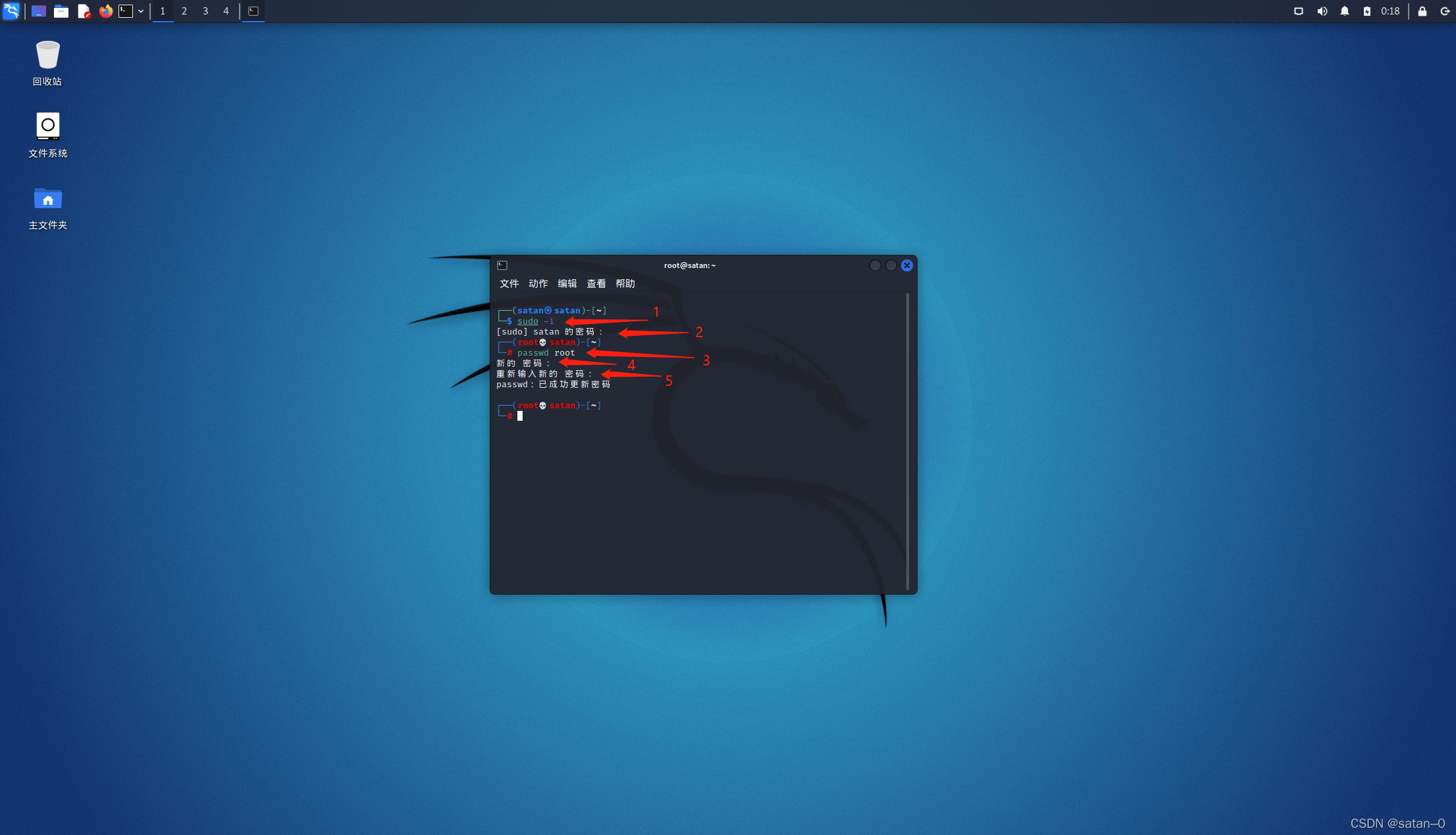
Task: Open the Kali applications menu
Action: coord(11,11)
